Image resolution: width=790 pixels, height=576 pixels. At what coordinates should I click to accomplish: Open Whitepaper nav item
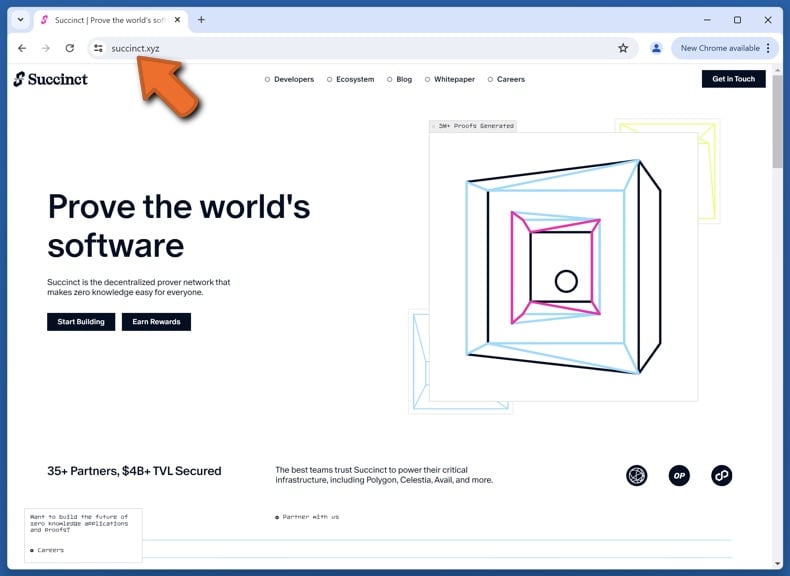pos(450,80)
